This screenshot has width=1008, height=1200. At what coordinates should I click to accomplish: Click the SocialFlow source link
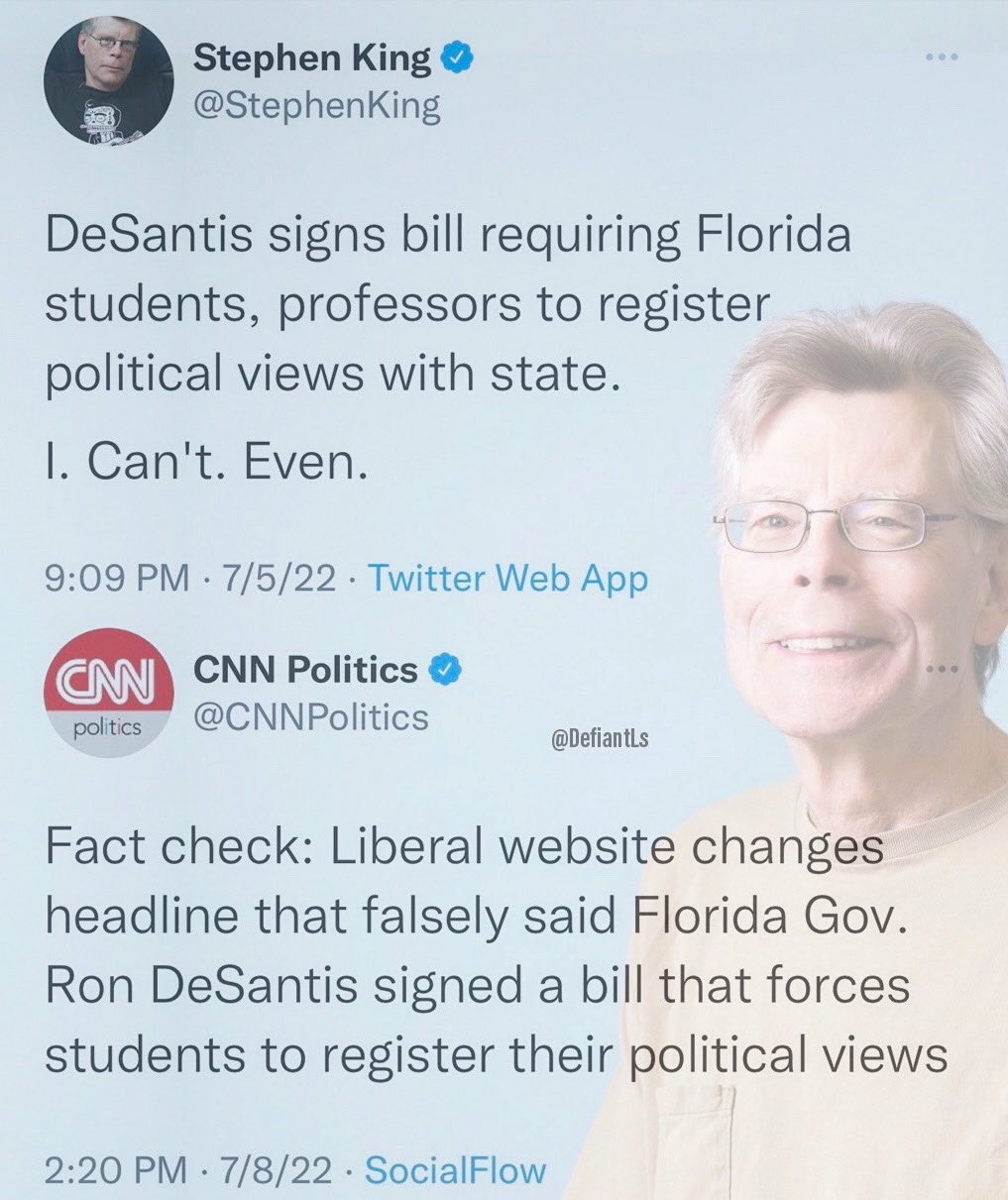(456, 1170)
